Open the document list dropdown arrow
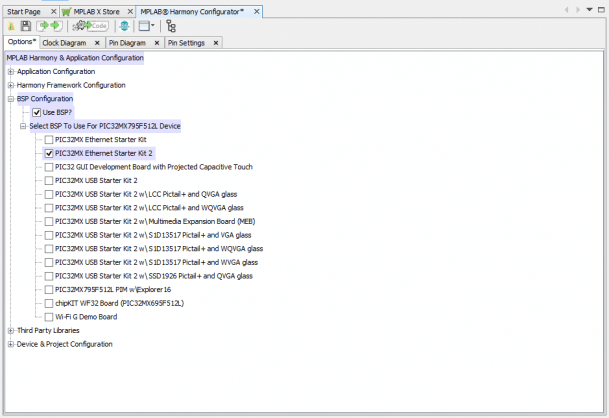The width and height of the screenshot is (609, 418). (x=588, y=10)
